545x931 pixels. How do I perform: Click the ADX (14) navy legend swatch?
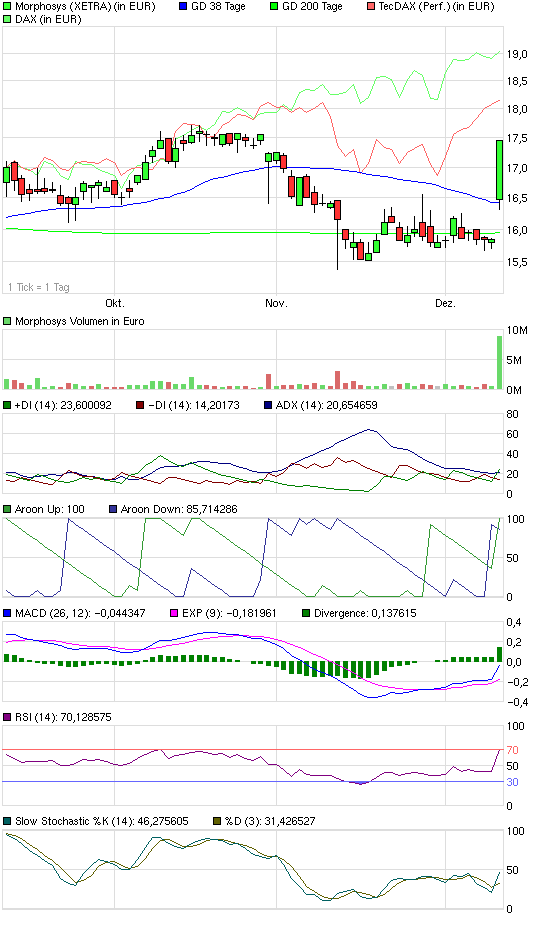pyautogui.click(x=268, y=405)
